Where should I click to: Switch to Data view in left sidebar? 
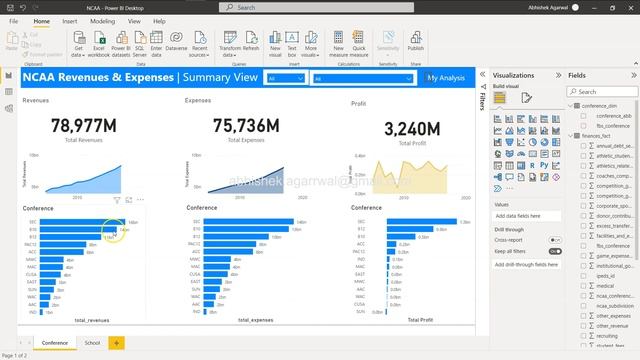pos(9,92)
